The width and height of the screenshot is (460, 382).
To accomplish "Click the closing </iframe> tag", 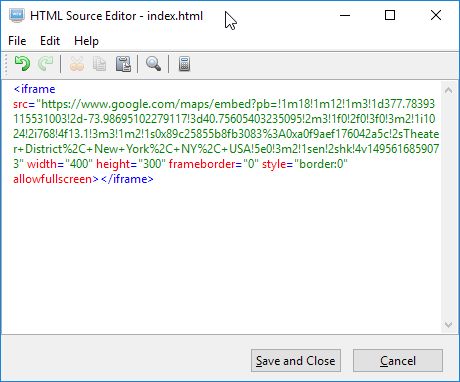I will tap(127, 179).
